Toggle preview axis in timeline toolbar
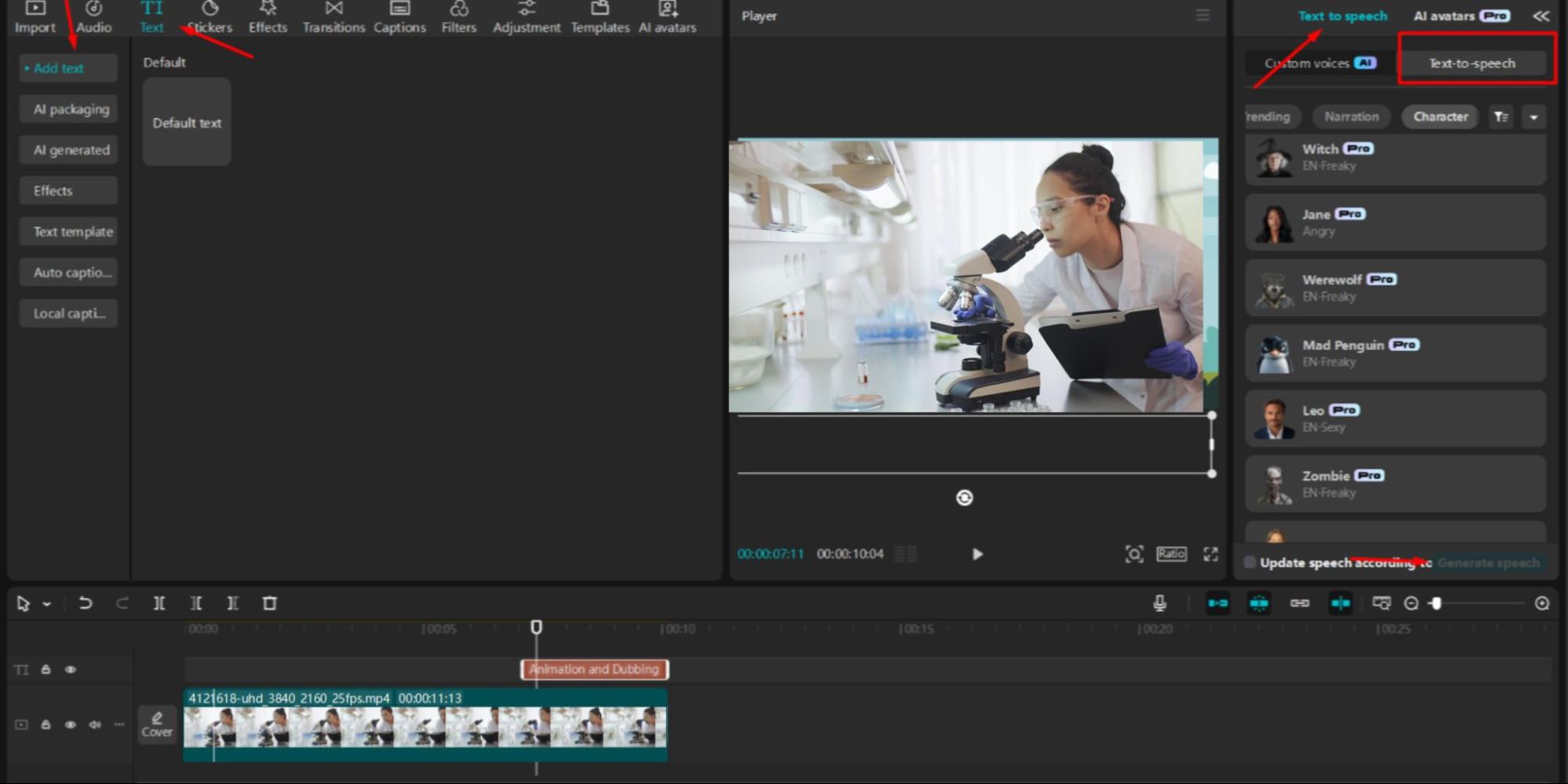The height and width of the screenshot is (784, 1568). (x=1341, y=603)
